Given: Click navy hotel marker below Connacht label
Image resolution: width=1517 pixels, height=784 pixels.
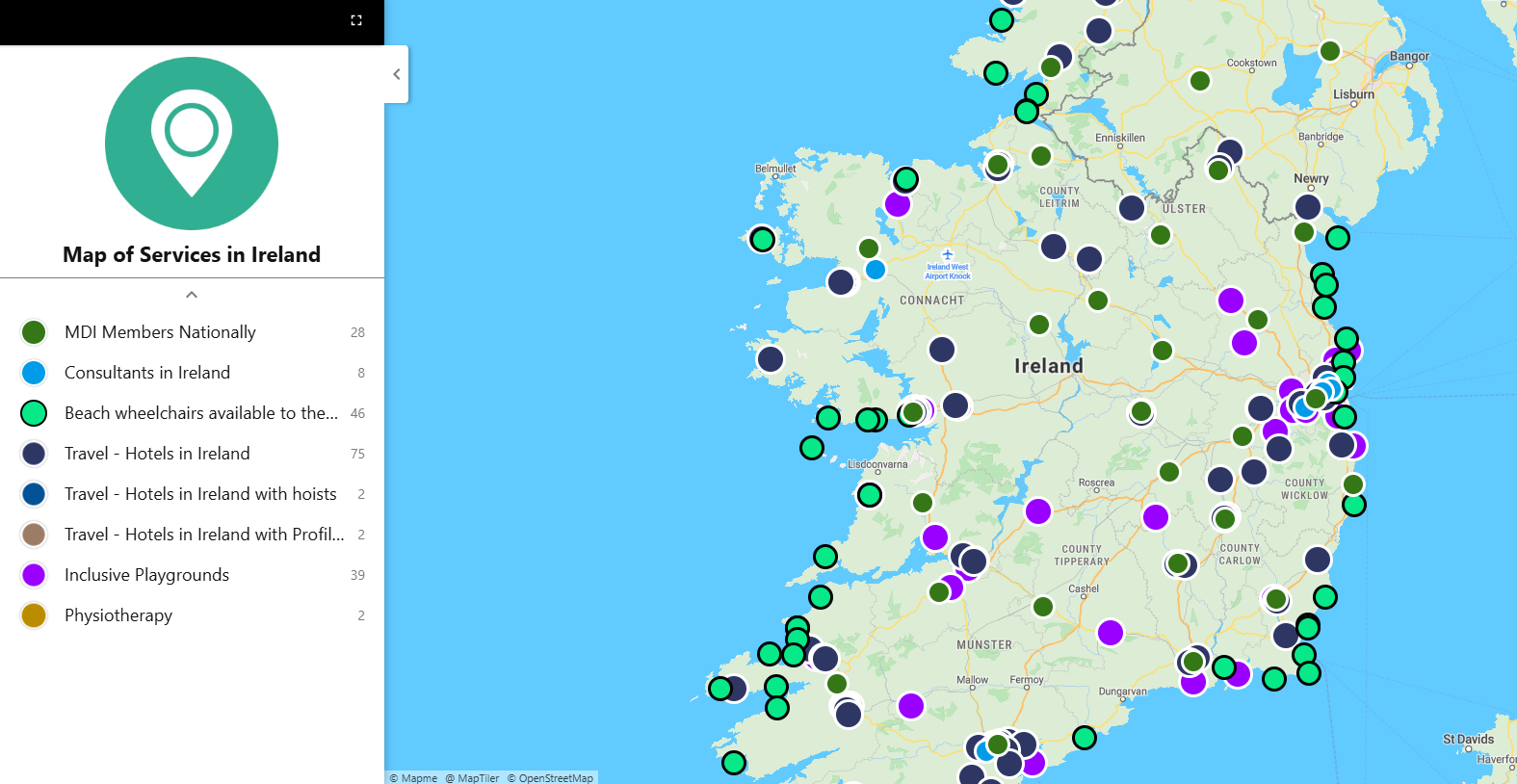Looking at the screenshot, I should (942, 350).
